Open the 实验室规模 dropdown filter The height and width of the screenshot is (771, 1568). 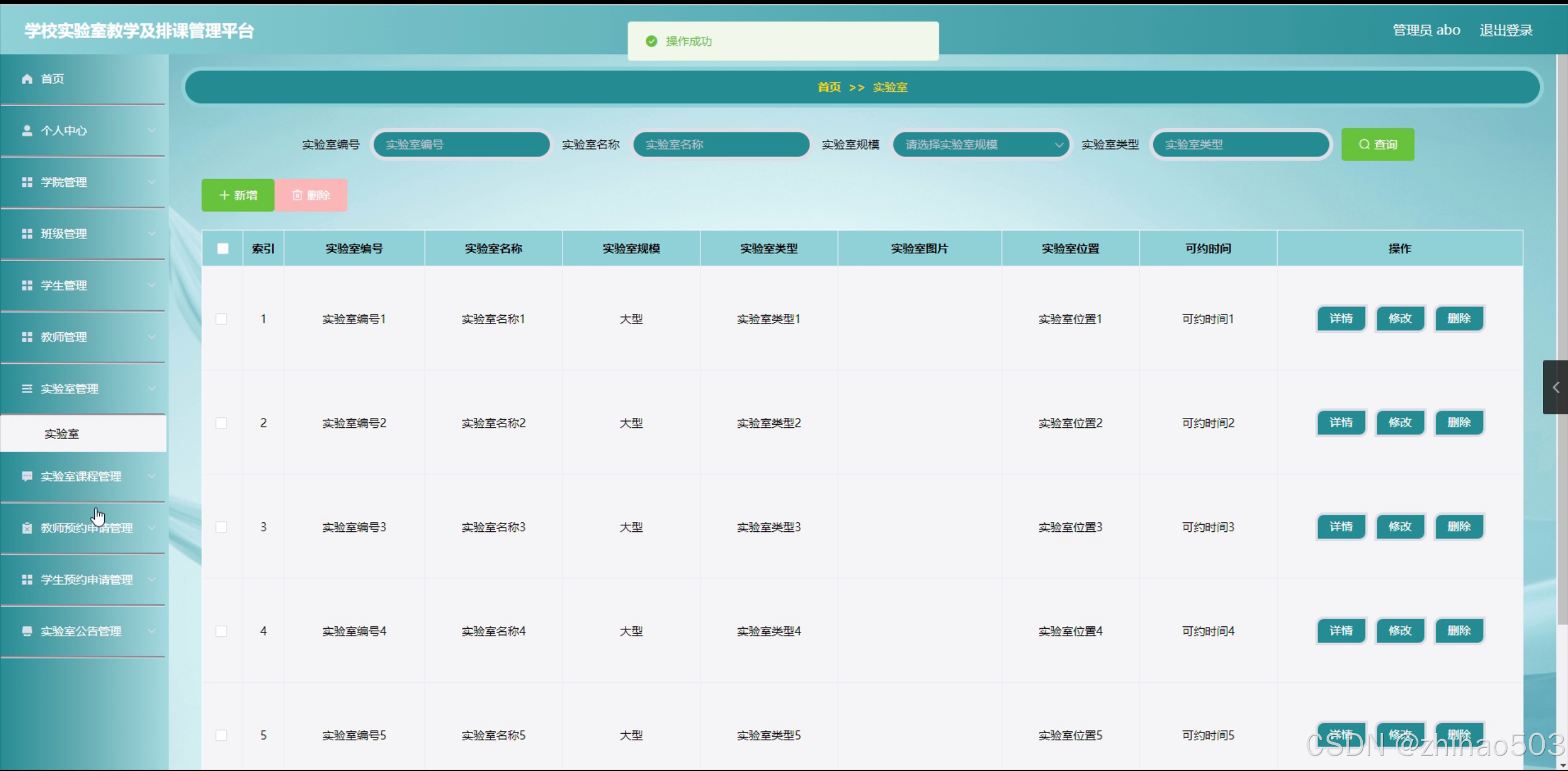981,145
